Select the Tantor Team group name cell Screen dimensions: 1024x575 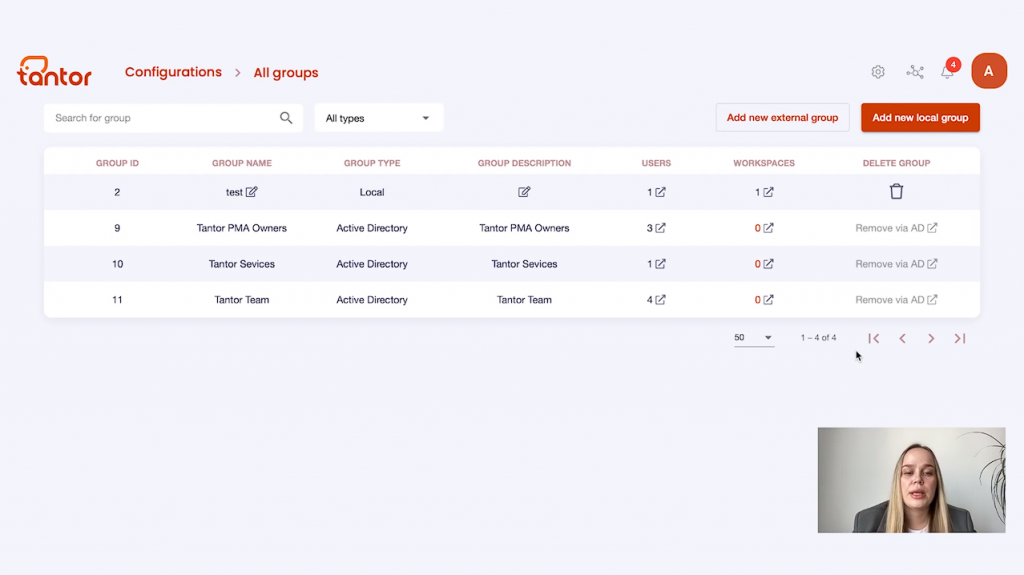tap(242, 300)
